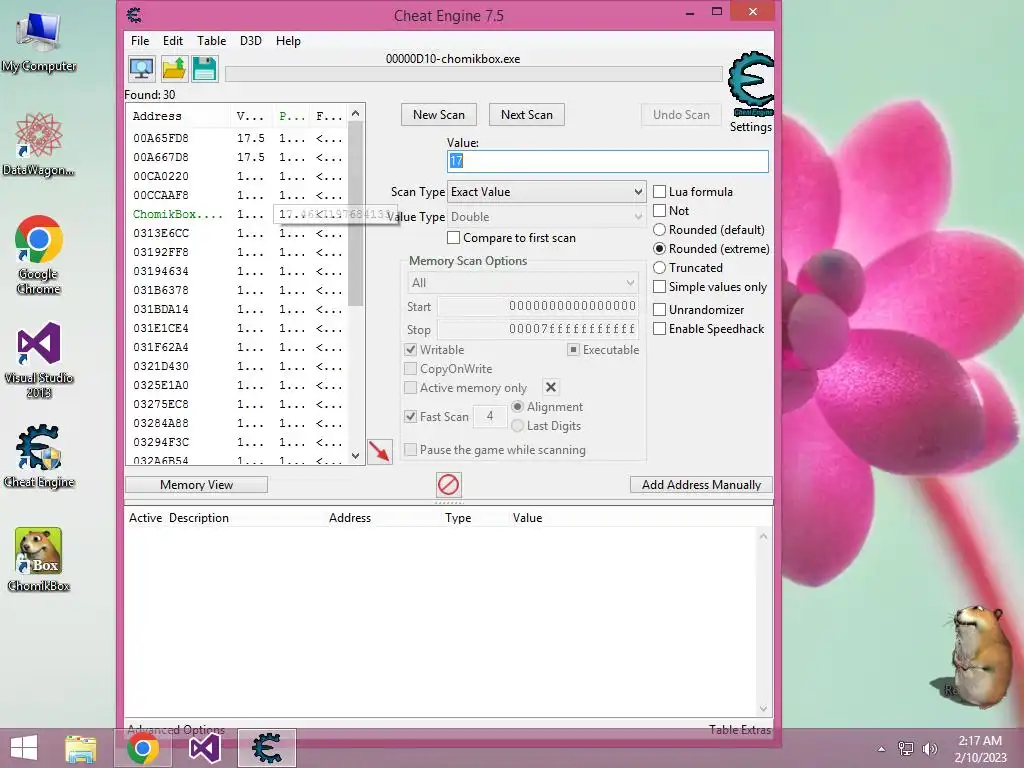Screen dimensions: 1024x768
Task: Open the Edit menu
Action: click(x=172, y=40)
